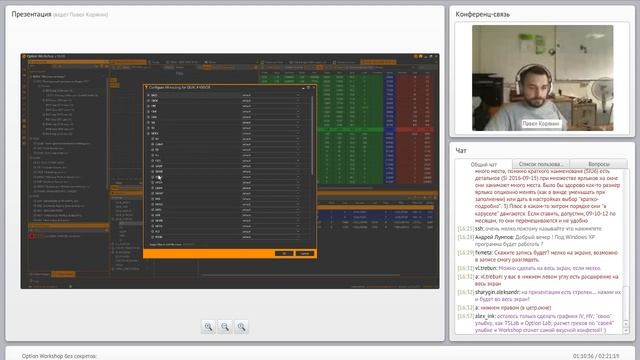
Task: Click the third magnifier icon below presentation
Action: [x=242, y=327]
